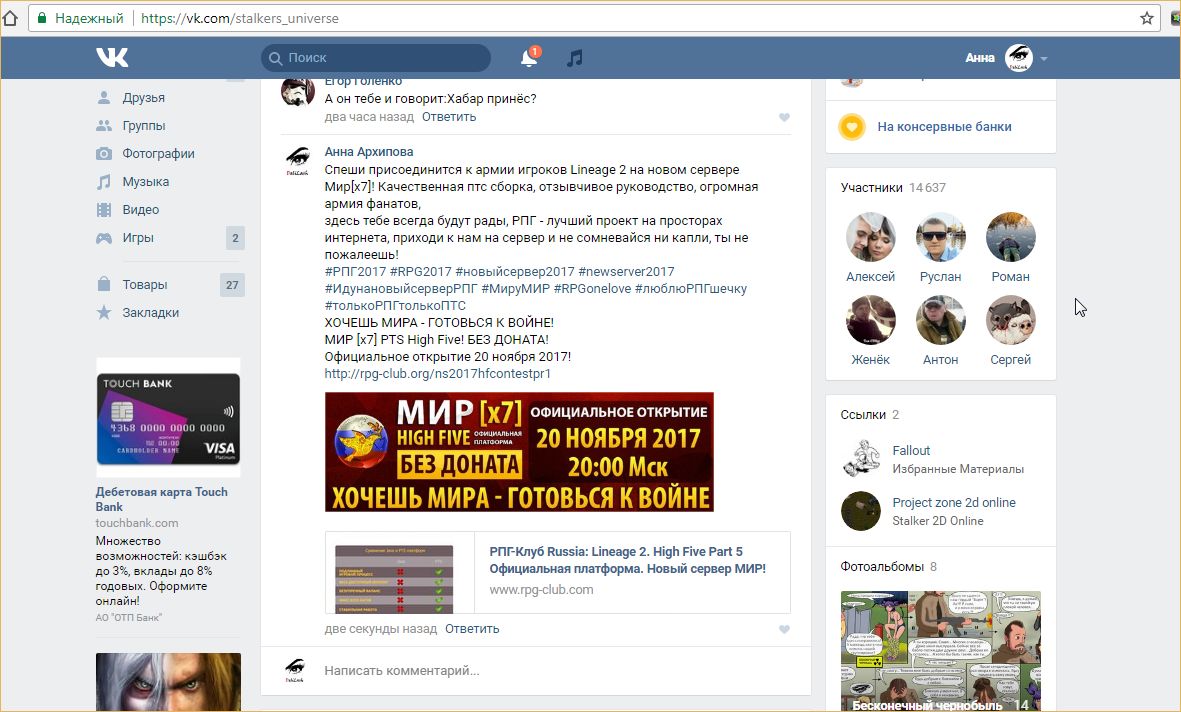
Task: Click the Закладки star icon
Action: click(104, 312)
